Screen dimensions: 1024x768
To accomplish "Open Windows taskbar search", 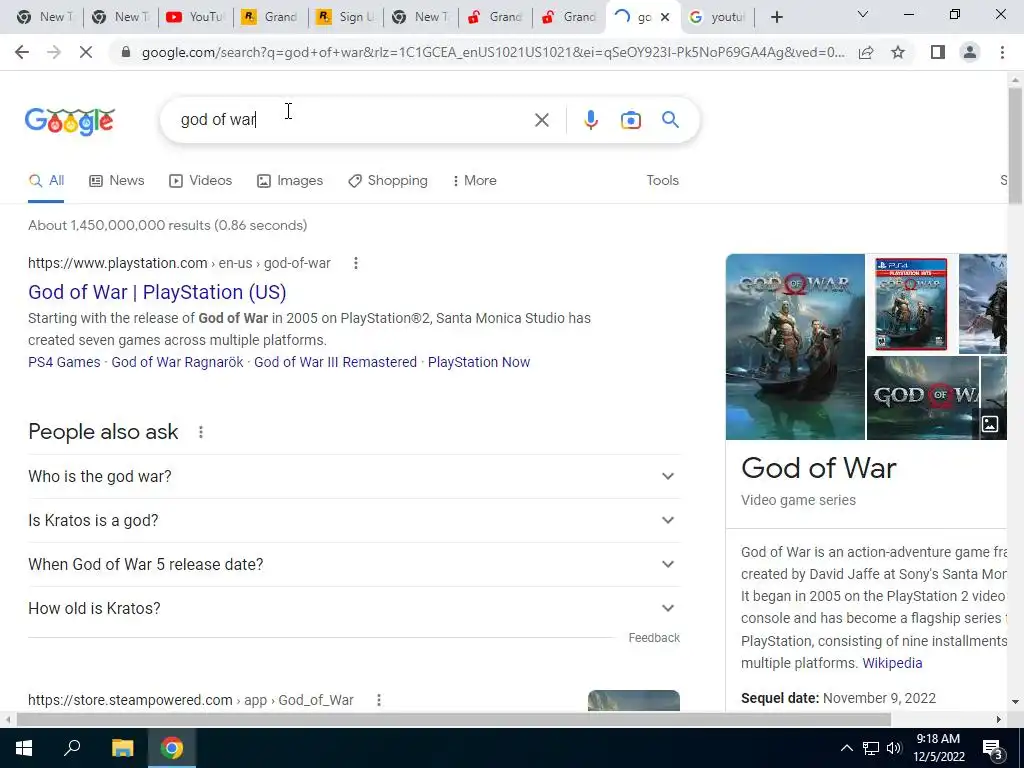I will [x=72, y=748].
